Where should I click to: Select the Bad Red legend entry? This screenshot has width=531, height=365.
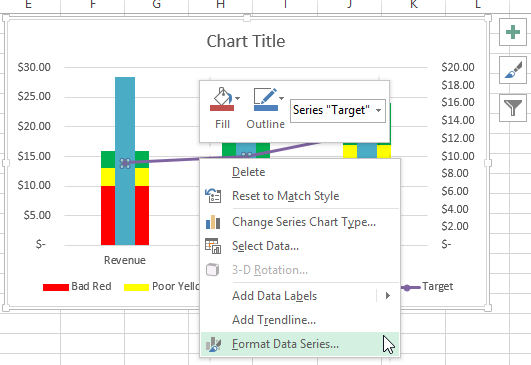coord(77,286)
